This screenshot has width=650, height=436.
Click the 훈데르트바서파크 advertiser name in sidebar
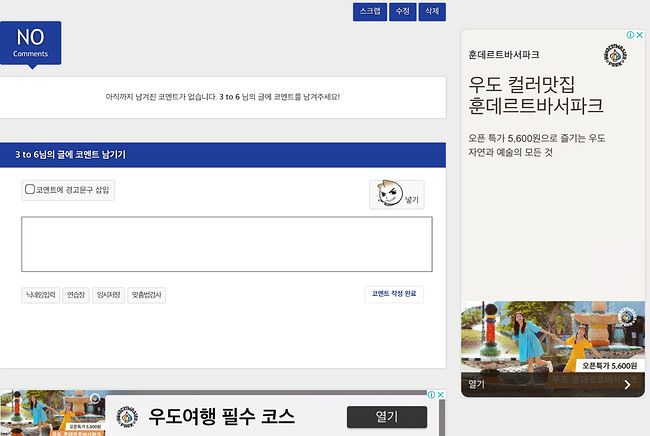(x=504, y=55)
